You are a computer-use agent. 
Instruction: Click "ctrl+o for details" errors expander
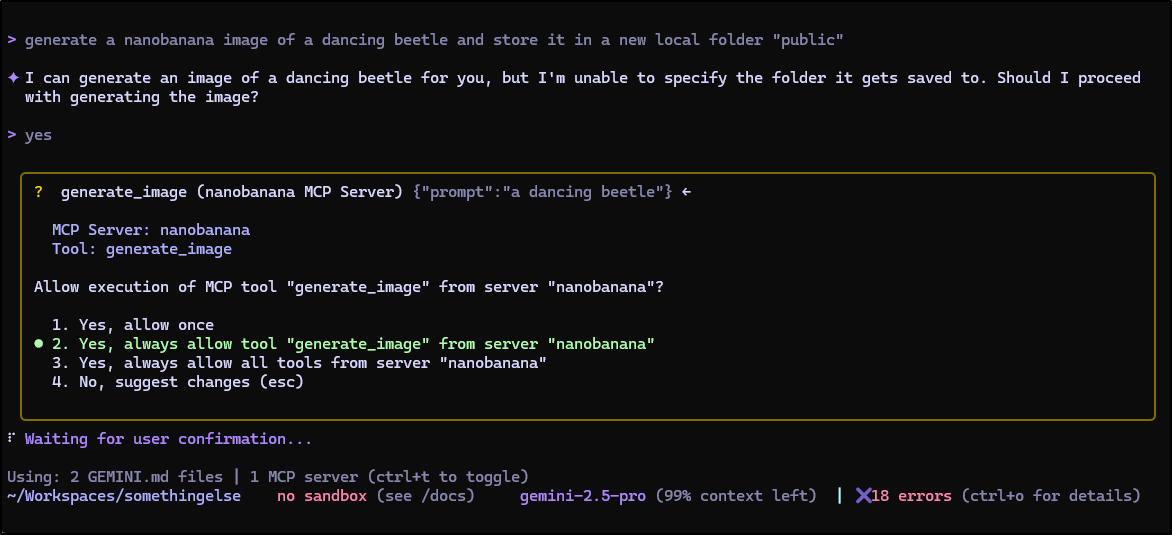point(1052,496)
